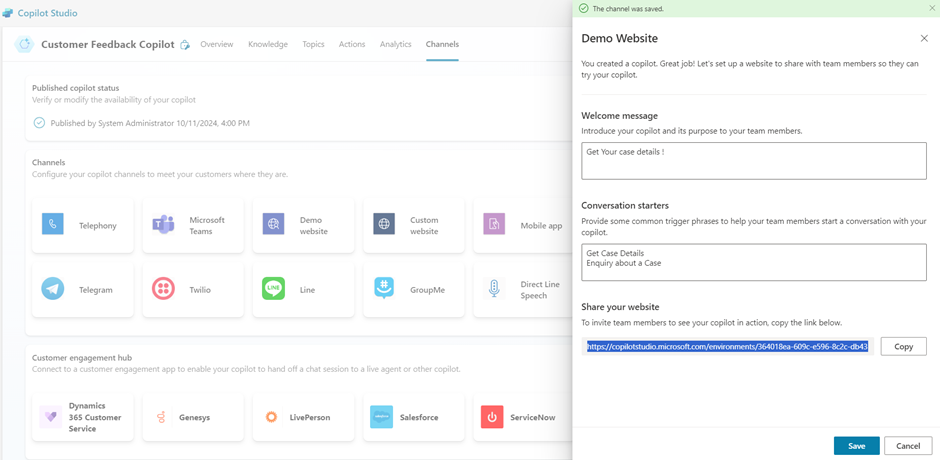Open the GroupMe channel icon
The width and height of the screenshot is (940, 460).
[x=384, y=289]
